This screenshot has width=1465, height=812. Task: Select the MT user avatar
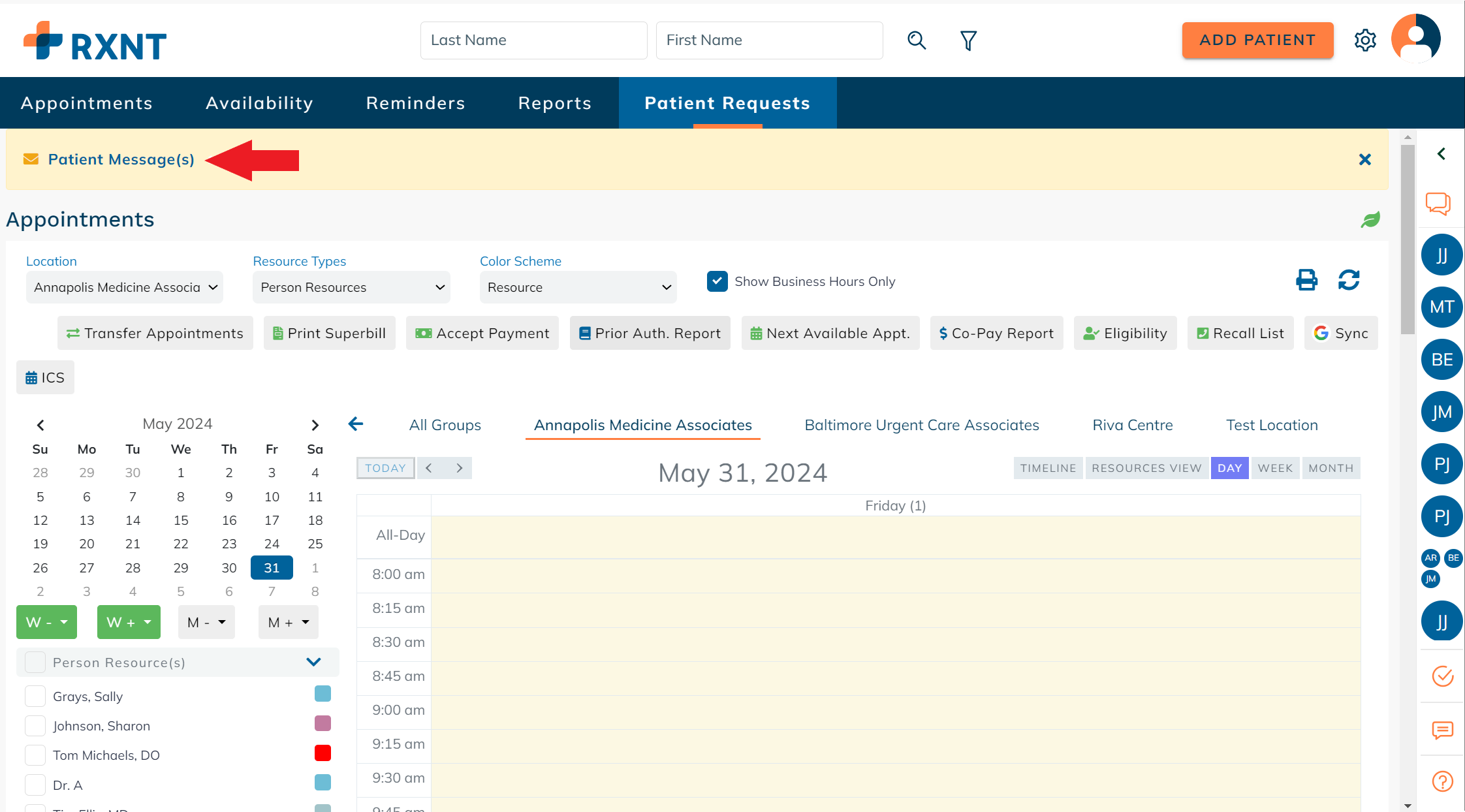click(x=1441, y=307)
